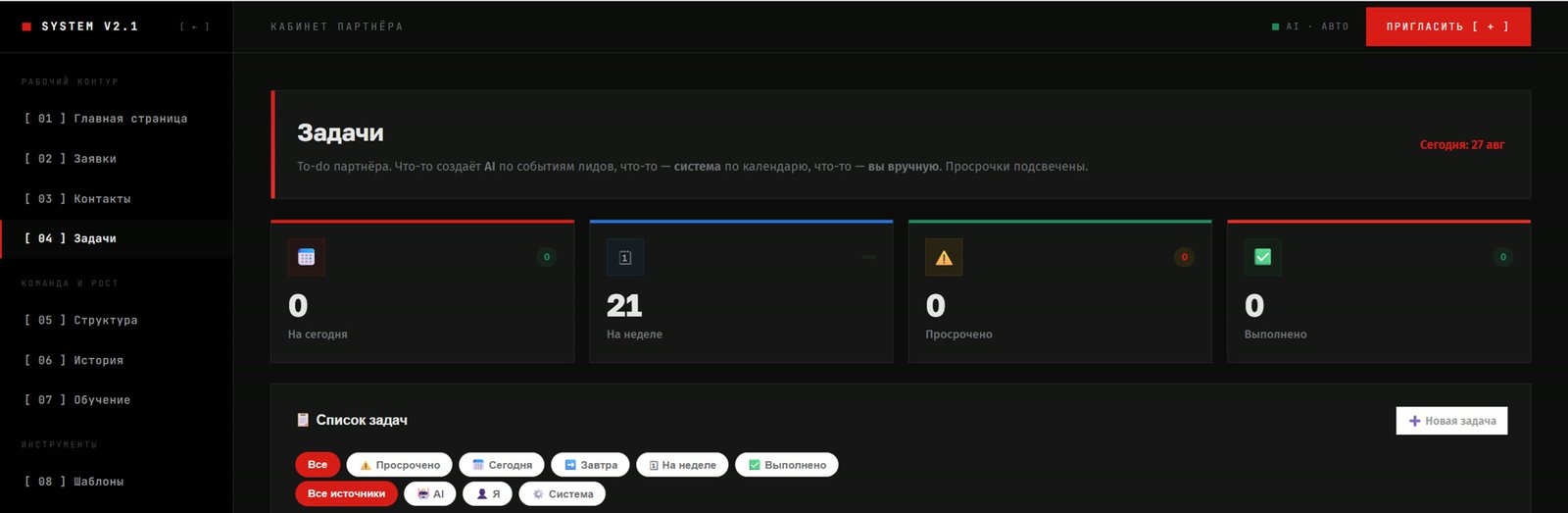Filter by 'Система' source chip
This screenshot has height=513, width=1568.
[563, 494]
